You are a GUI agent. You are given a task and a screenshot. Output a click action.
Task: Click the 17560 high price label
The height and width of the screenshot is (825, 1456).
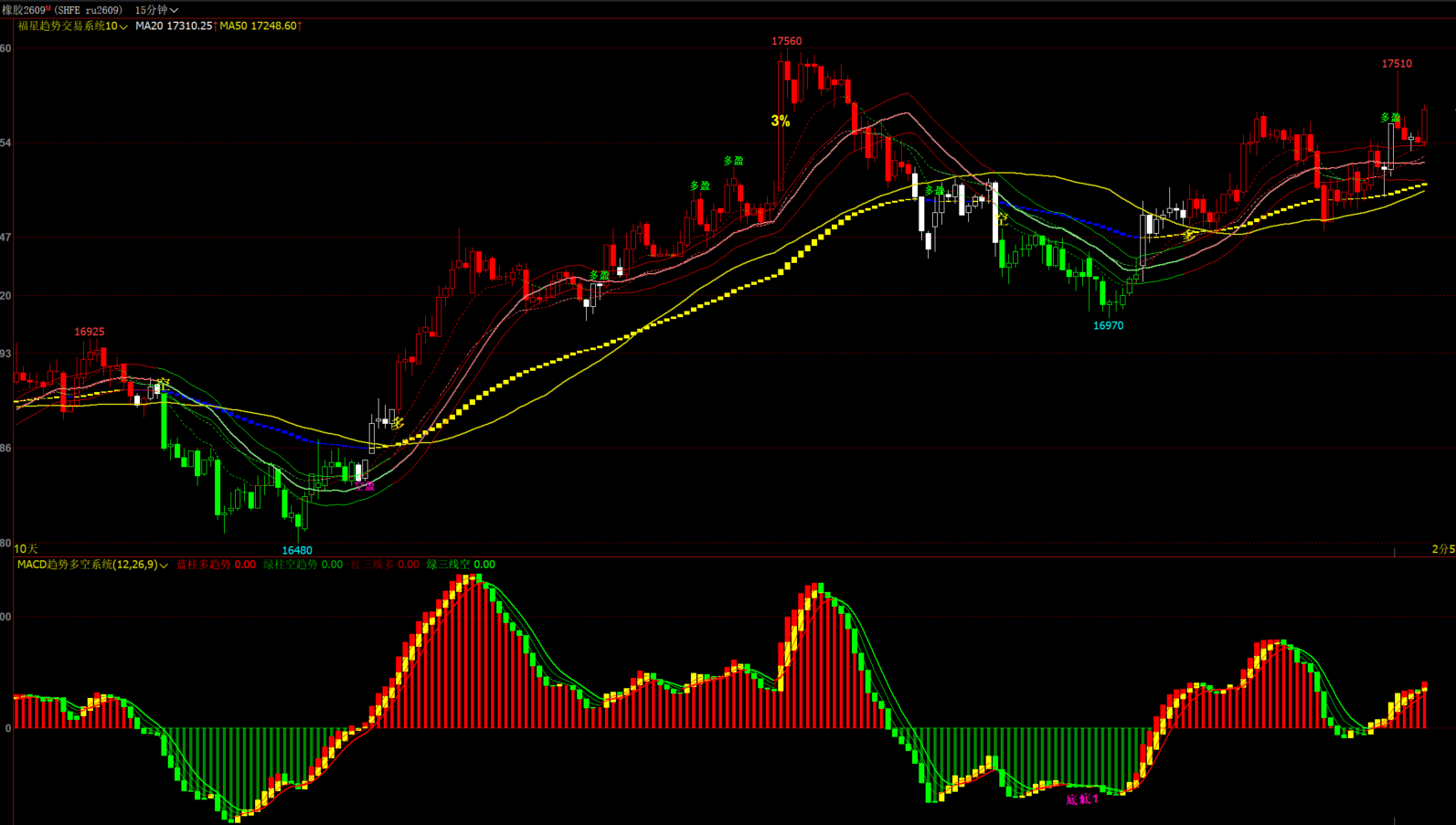click(786, 41)
